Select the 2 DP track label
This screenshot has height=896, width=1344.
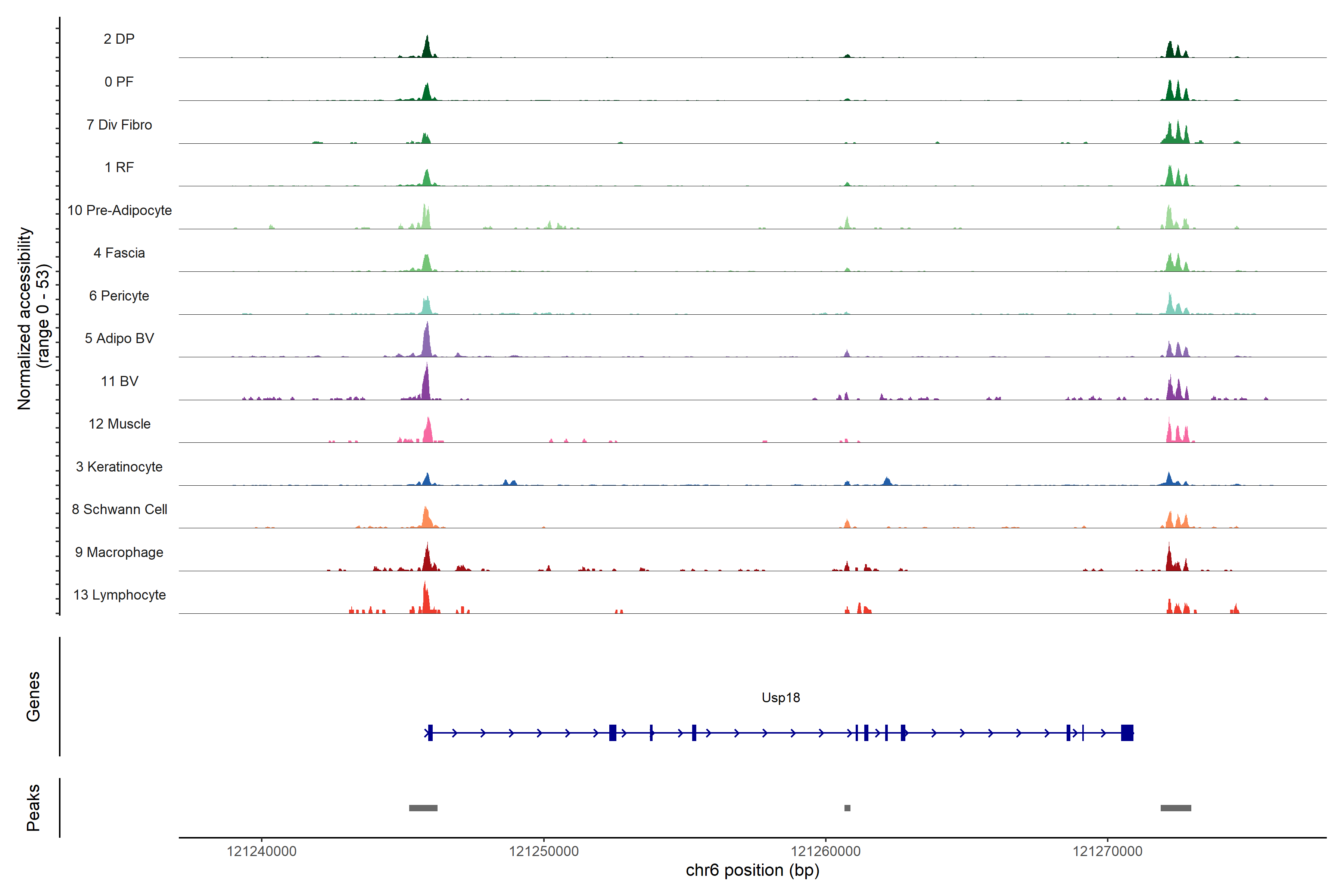tap(119, 39)
